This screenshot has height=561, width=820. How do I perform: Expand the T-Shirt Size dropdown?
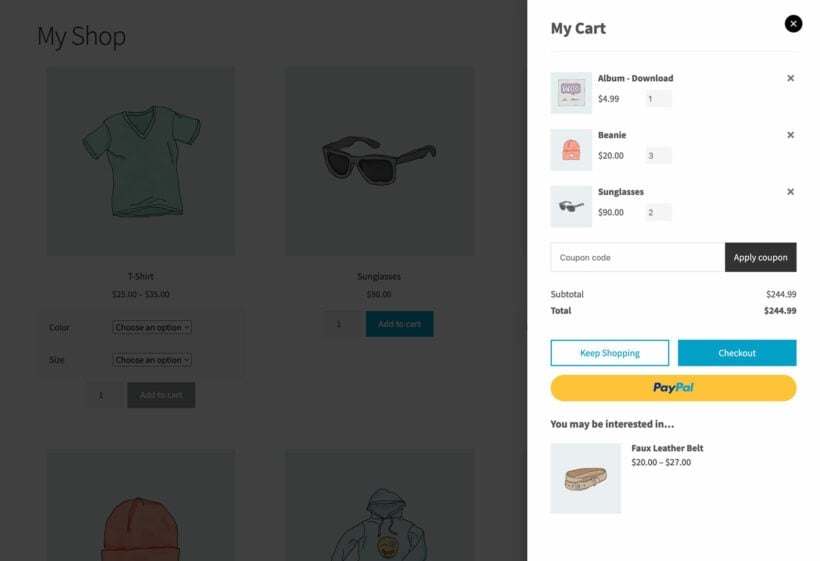pos(152,360)
